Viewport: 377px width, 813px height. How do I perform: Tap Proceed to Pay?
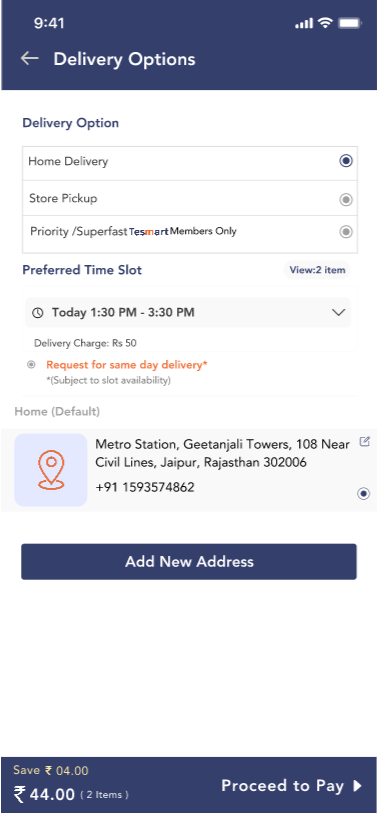tap(283, 786)
